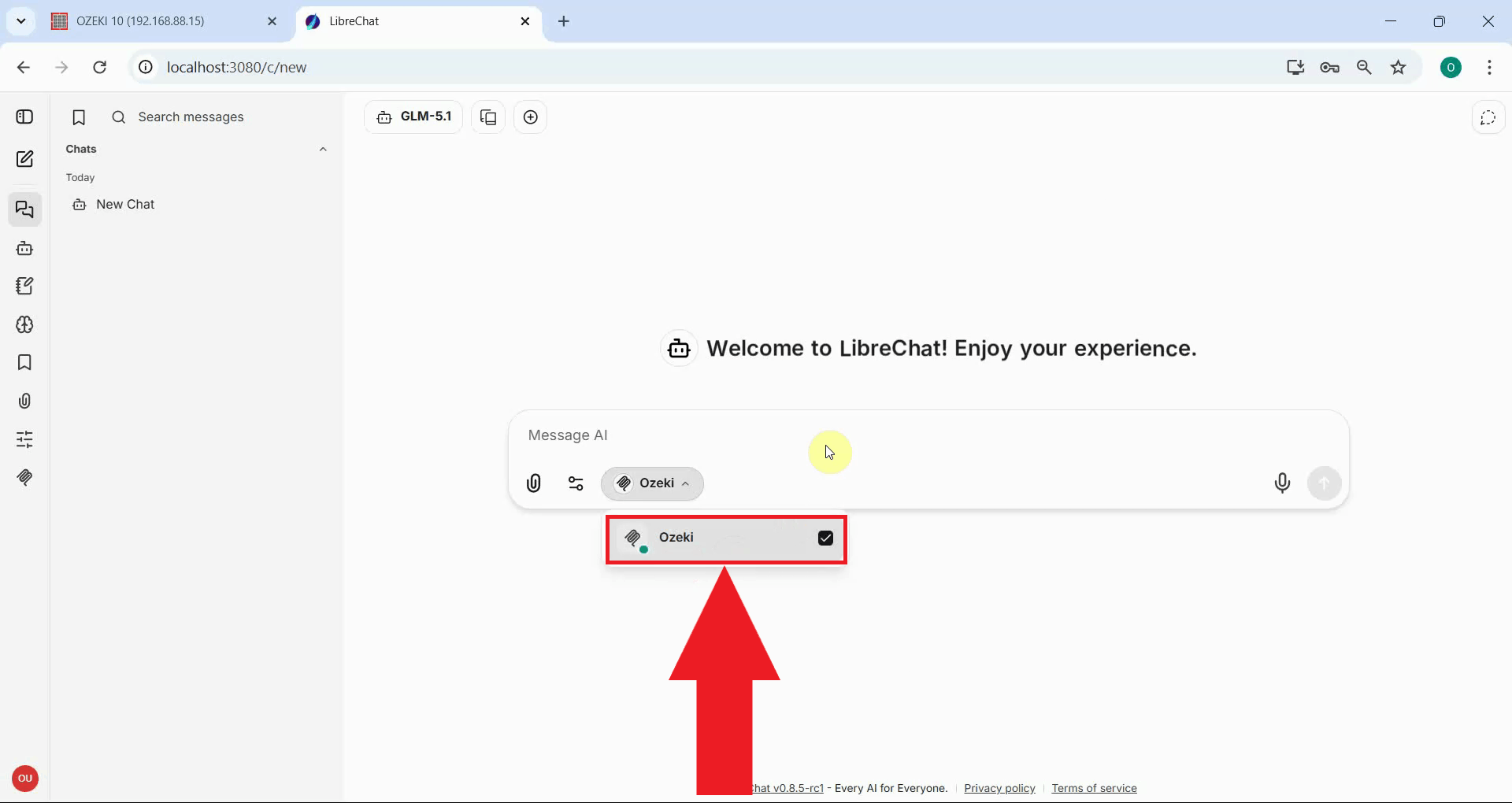This screenshot has height=803, width=1512.
Task: Toggle the sidebar panel icon
Action: click(x=24, y=117)
